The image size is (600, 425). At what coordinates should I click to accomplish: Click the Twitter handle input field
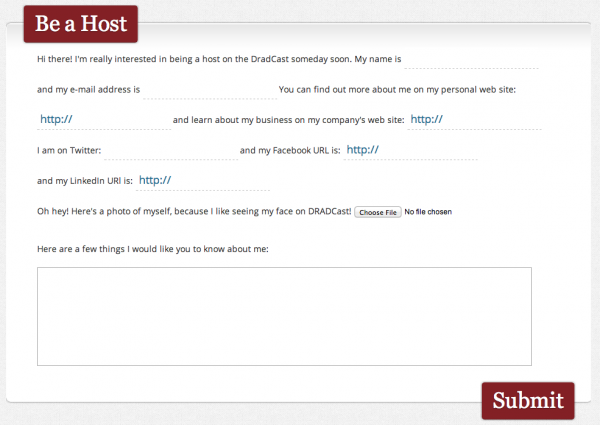(x=171, y=150)
